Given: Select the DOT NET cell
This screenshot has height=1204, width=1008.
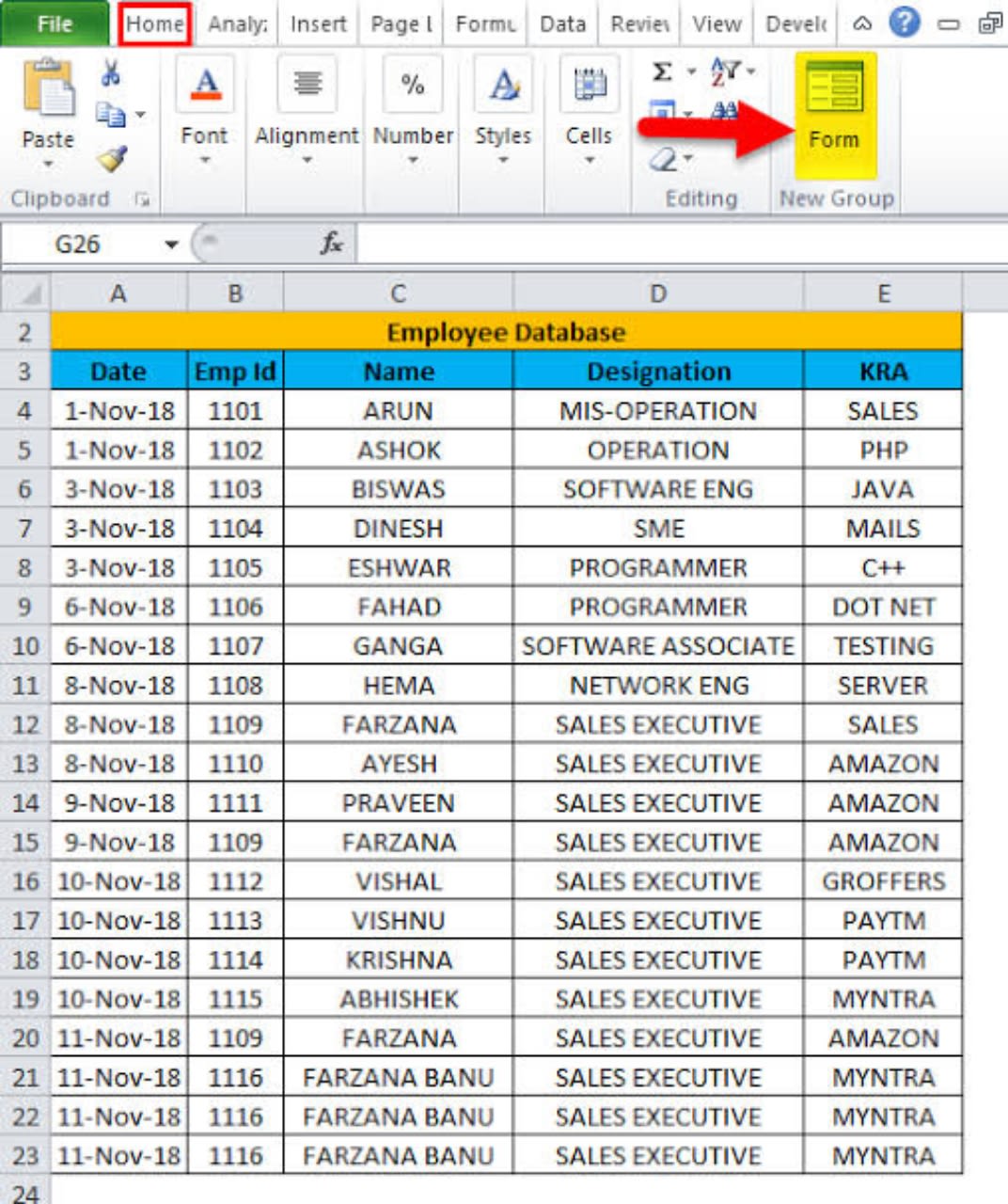Looking at the screenshot, I should 883,607.
